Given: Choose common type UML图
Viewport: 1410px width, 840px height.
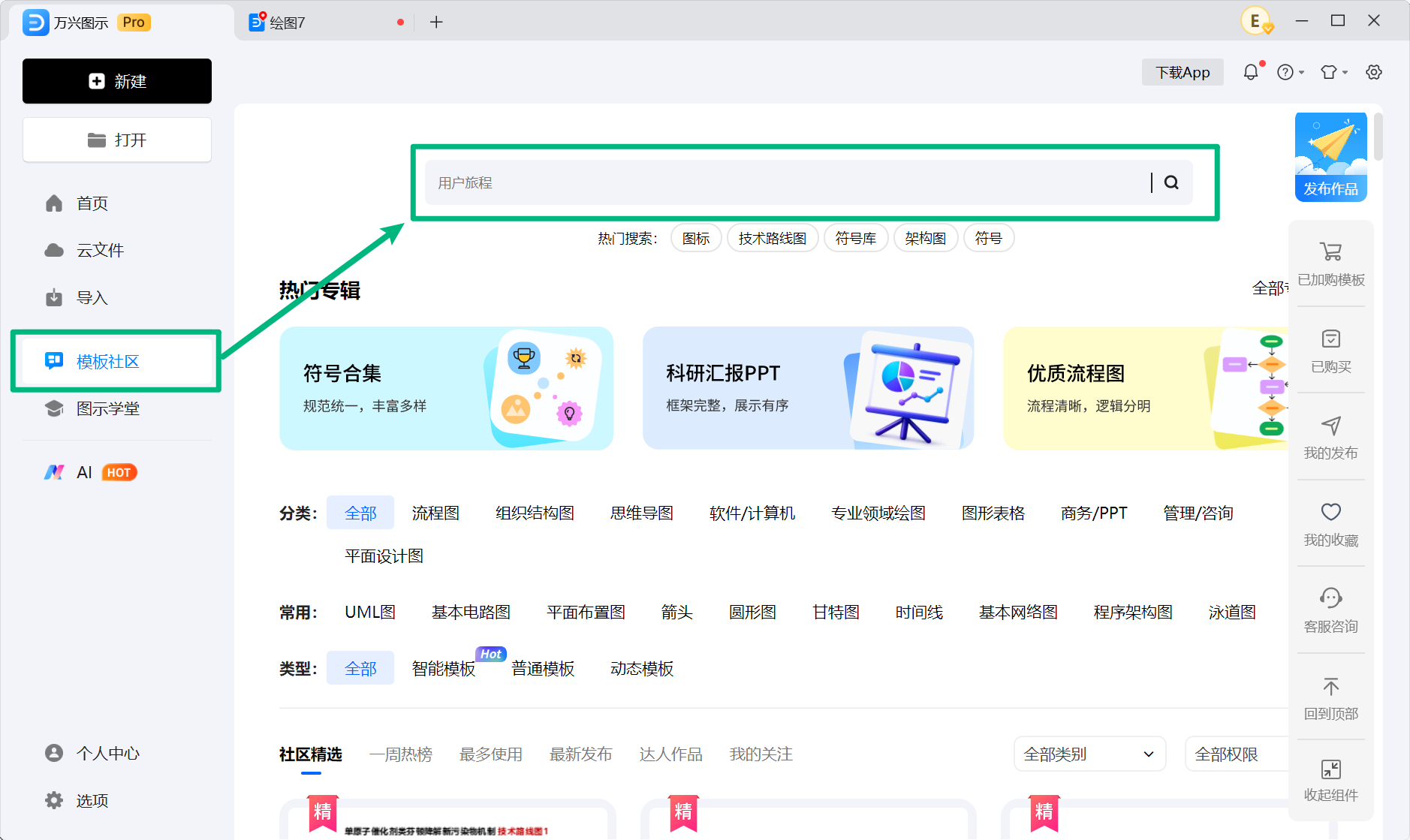Looking at the screenshot, I should [x=370, y=612].
